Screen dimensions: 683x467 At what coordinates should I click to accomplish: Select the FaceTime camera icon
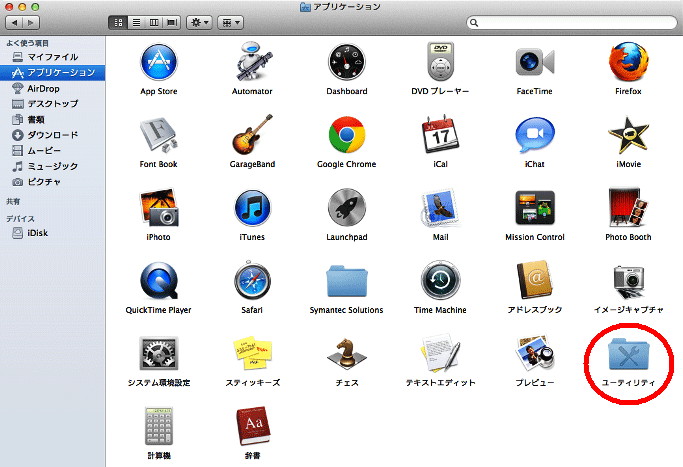[534, 62]
